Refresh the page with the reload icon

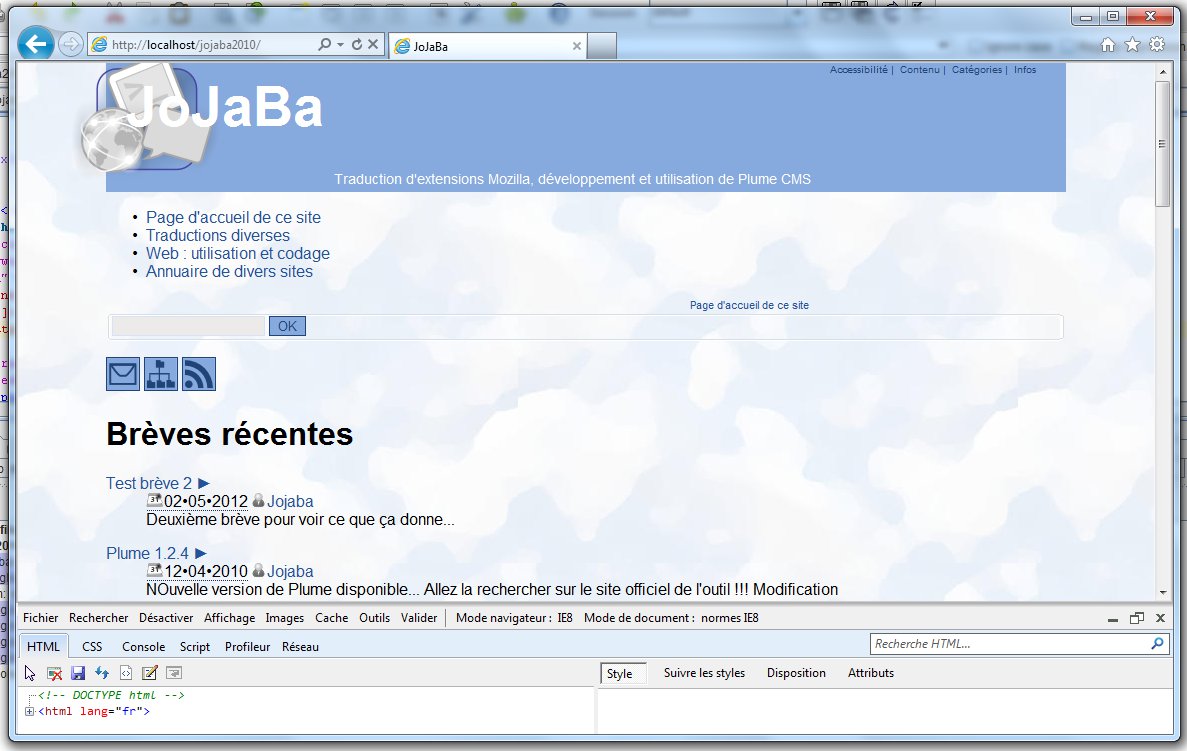point(357,45)
